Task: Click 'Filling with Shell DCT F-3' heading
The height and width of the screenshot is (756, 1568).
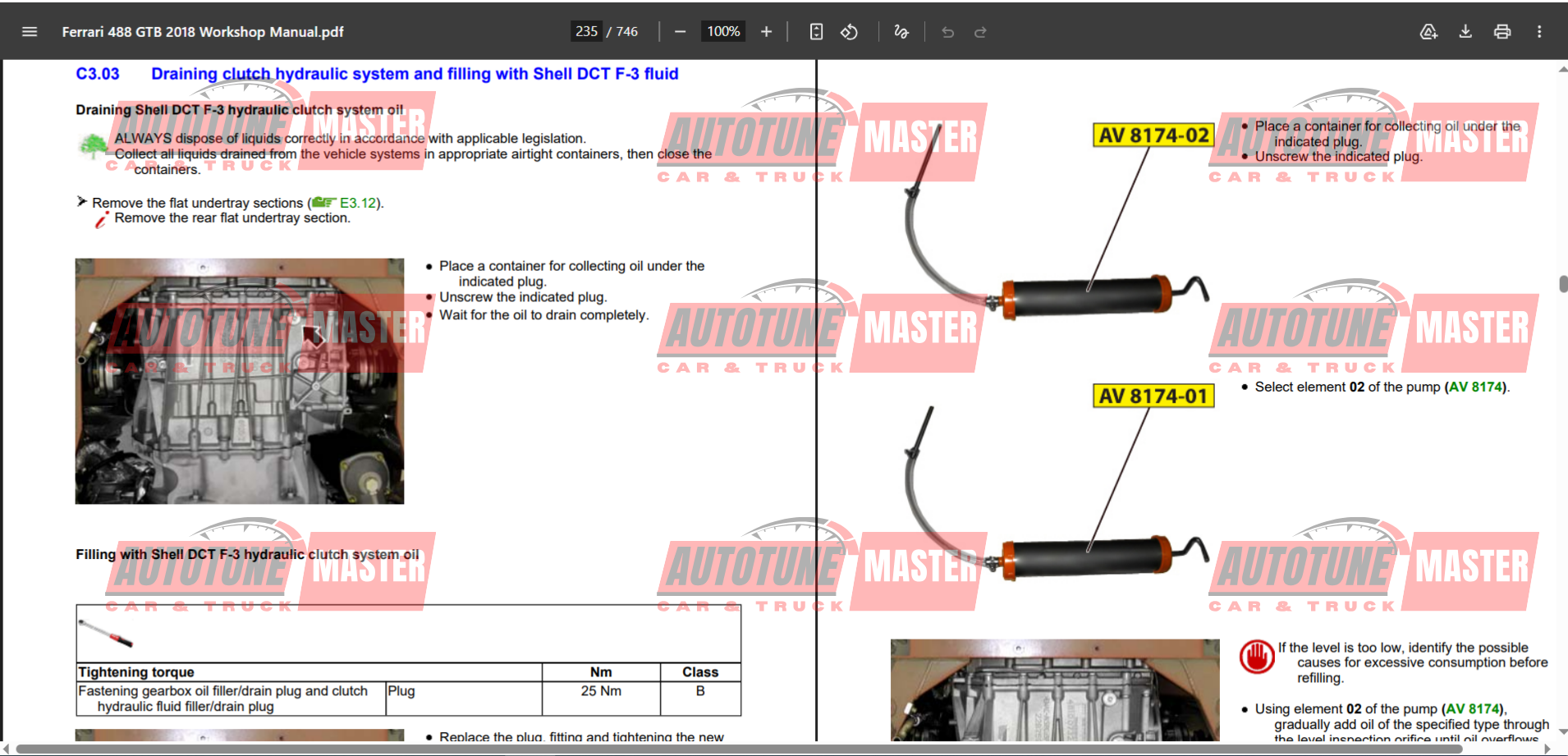Action: coord(247,555)
